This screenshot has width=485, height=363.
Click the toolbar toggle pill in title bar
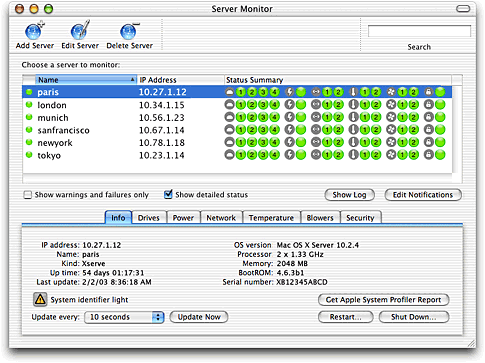click(x=463, y=9)
